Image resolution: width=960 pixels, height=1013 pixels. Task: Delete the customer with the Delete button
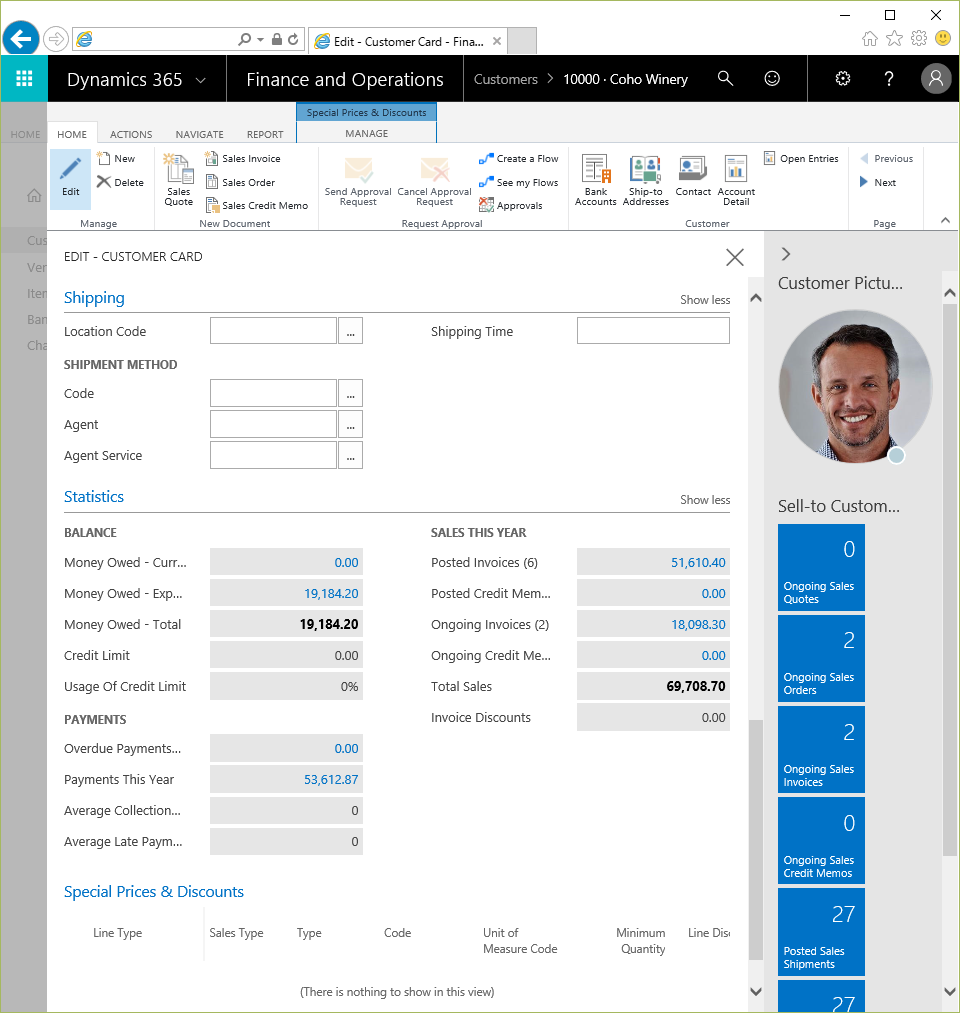(x=121, y=182)
